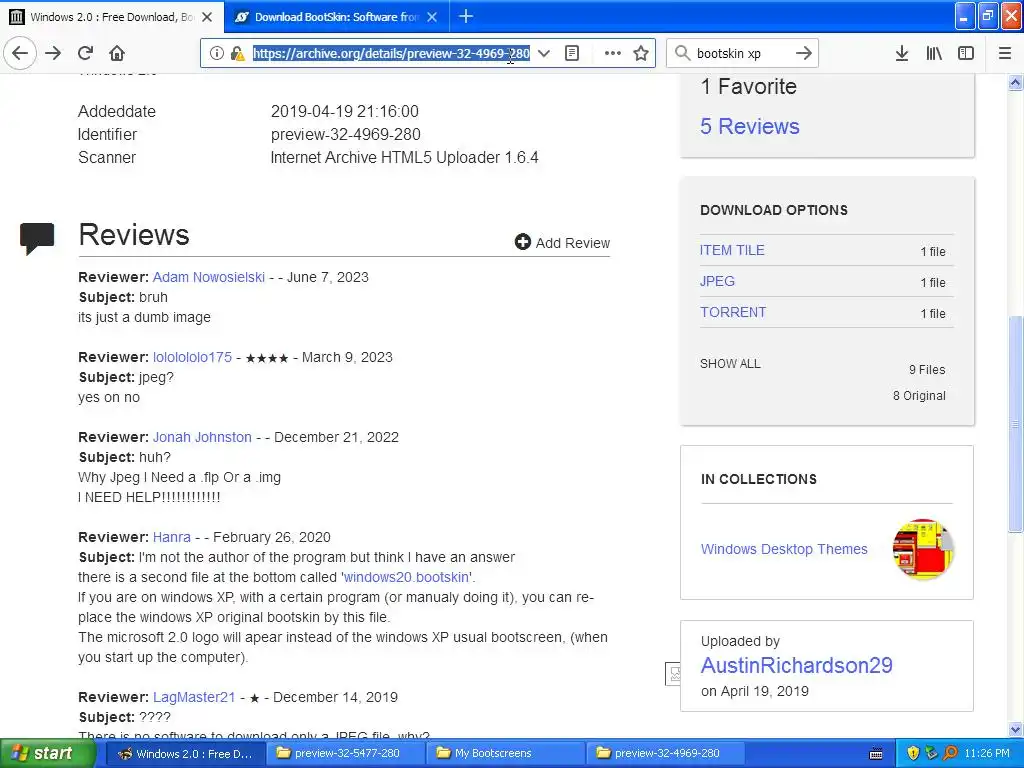Open the Firefox hamburger menu
Image resolution: width=1024 pixels, height=768 pixels.
coord(1005,53)
